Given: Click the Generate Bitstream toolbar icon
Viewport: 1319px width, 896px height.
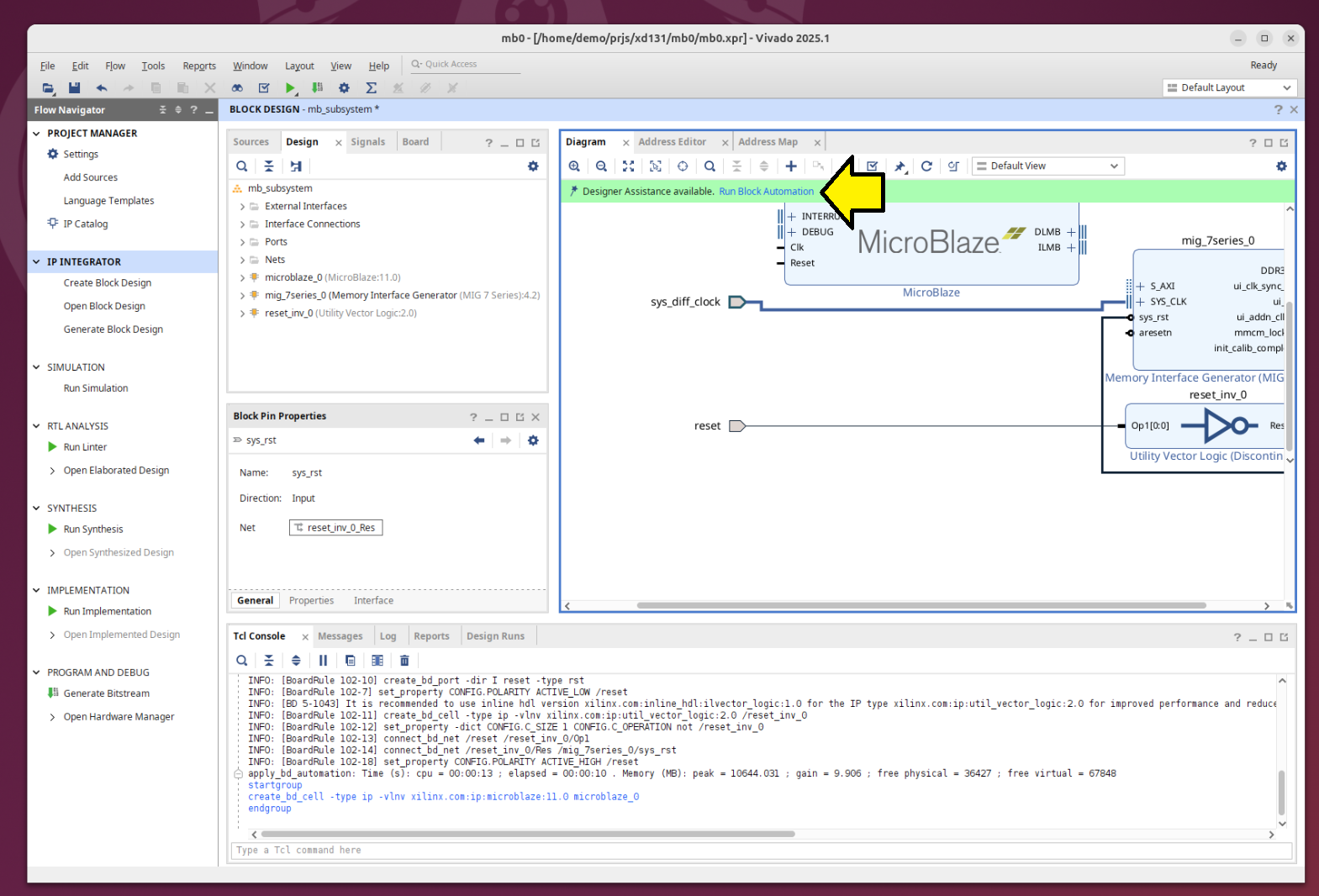Looking at the screenshot, I should tap(317, 87).
